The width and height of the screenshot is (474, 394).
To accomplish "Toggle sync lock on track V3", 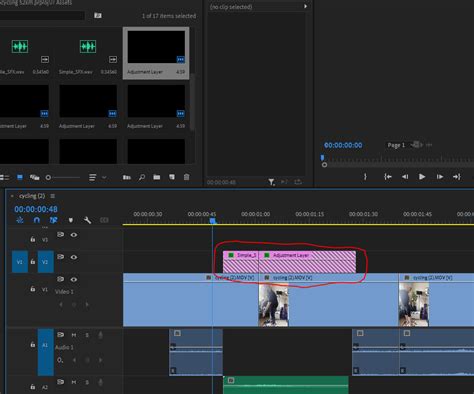I will [60, 235].
